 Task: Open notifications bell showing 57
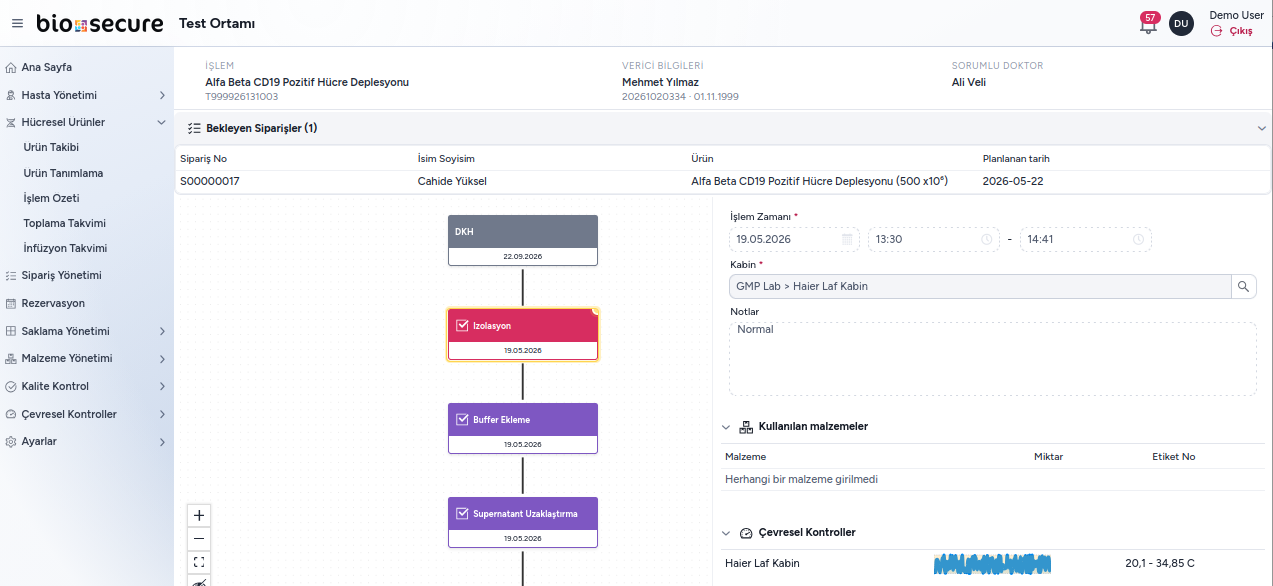click(x=1148, y=23)
